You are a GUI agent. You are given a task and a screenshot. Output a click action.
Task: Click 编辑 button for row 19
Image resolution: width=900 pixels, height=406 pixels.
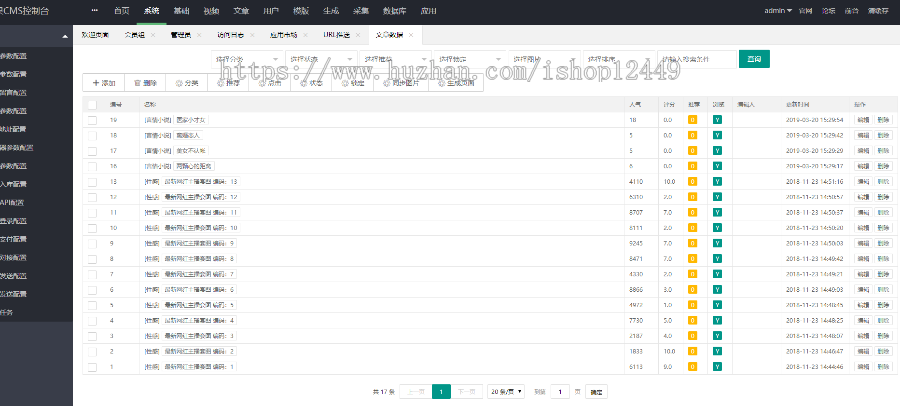[863, 120]
